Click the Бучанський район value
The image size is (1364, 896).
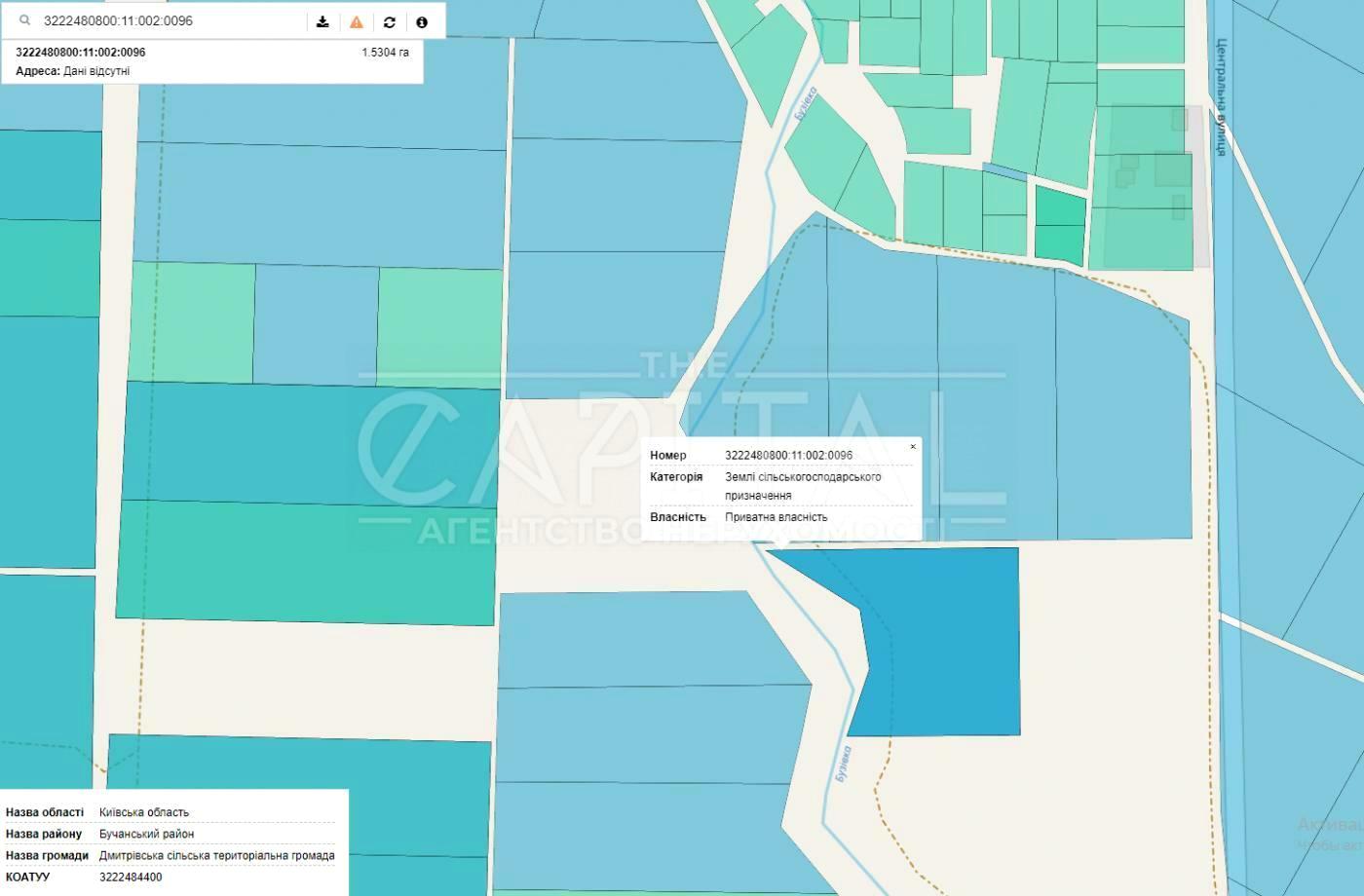[146, 834]
